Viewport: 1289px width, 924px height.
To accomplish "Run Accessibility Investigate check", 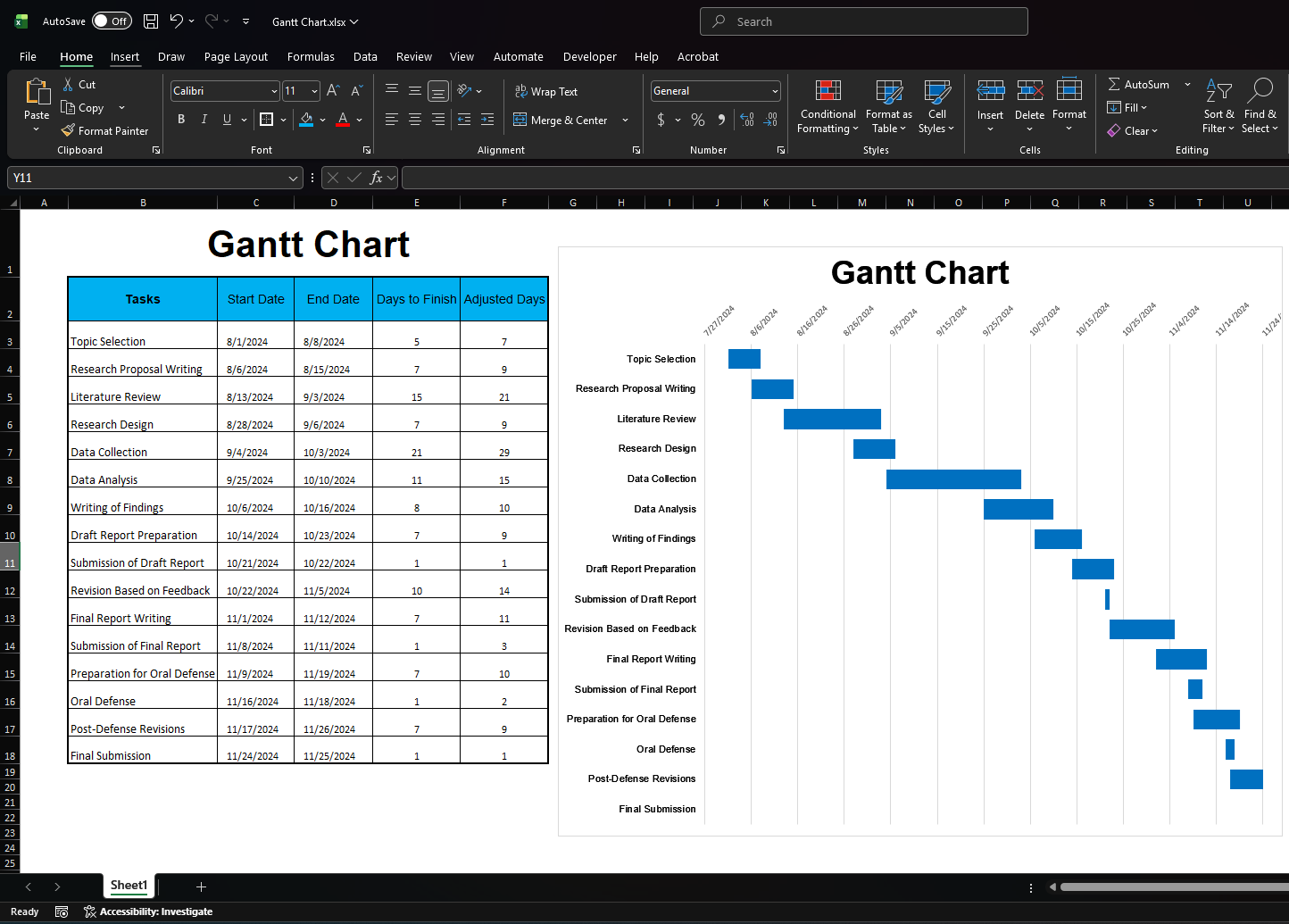I will click(x=148, y=911).
